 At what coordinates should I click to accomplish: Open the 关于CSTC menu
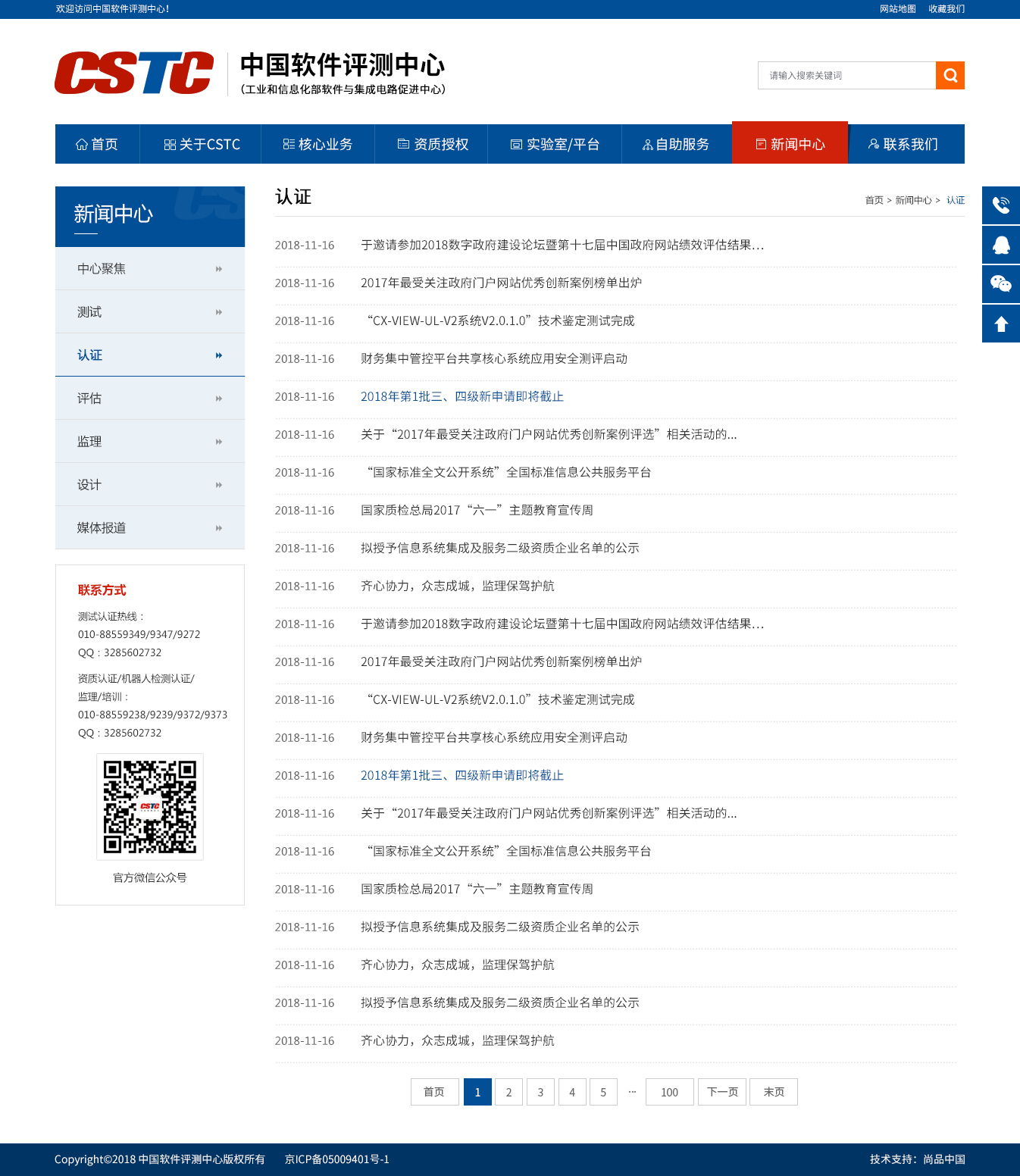pos(201,143)
